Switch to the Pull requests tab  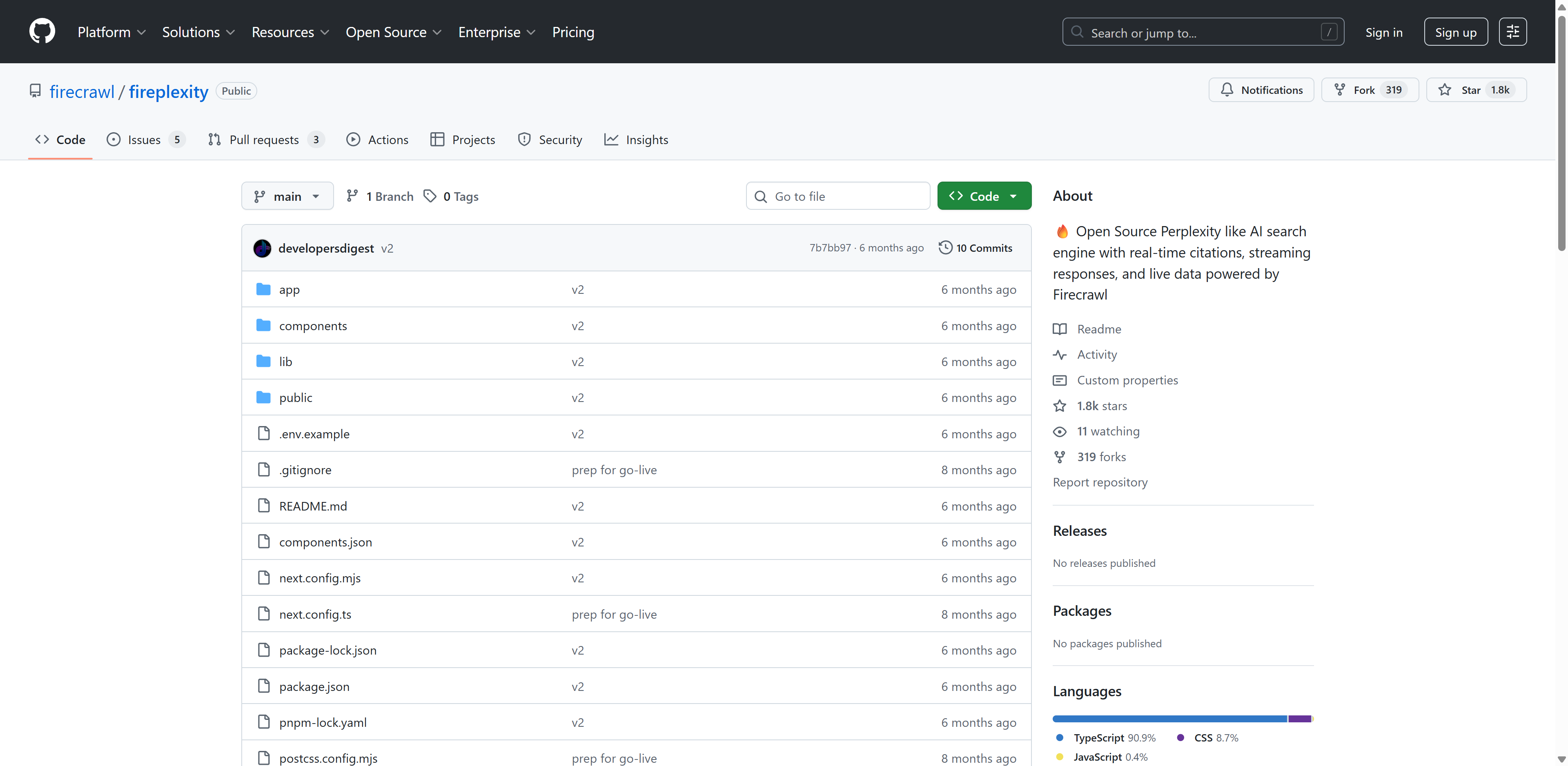click(264, 140)
